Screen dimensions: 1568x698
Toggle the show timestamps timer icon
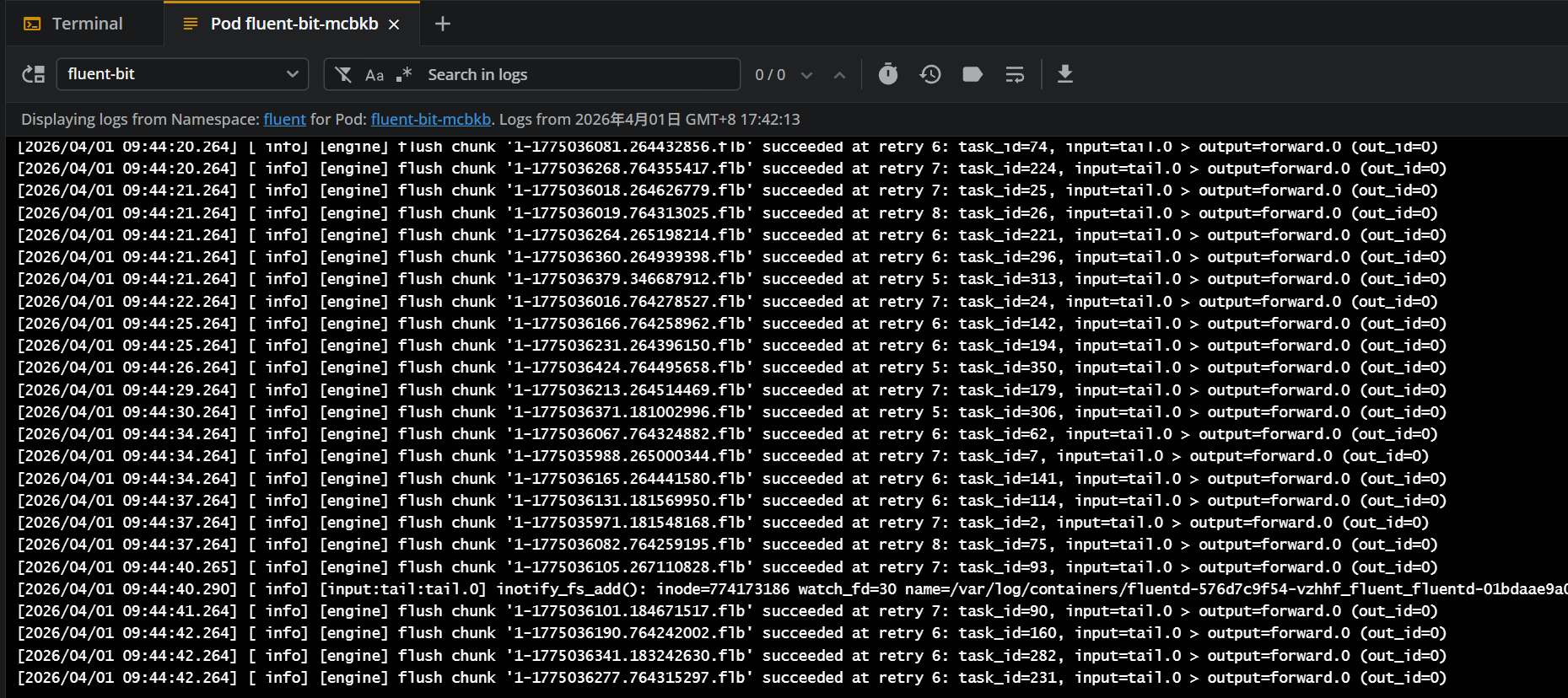tap(887, 74)
